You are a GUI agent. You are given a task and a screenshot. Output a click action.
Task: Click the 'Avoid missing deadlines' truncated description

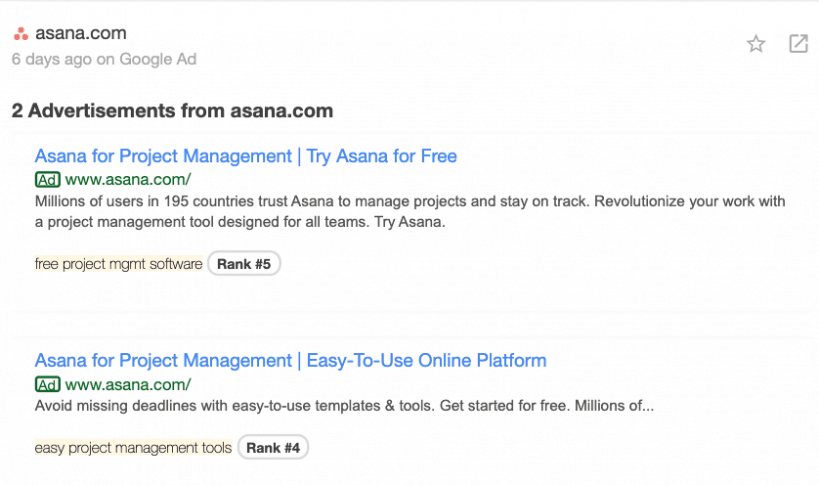(344, 406)
